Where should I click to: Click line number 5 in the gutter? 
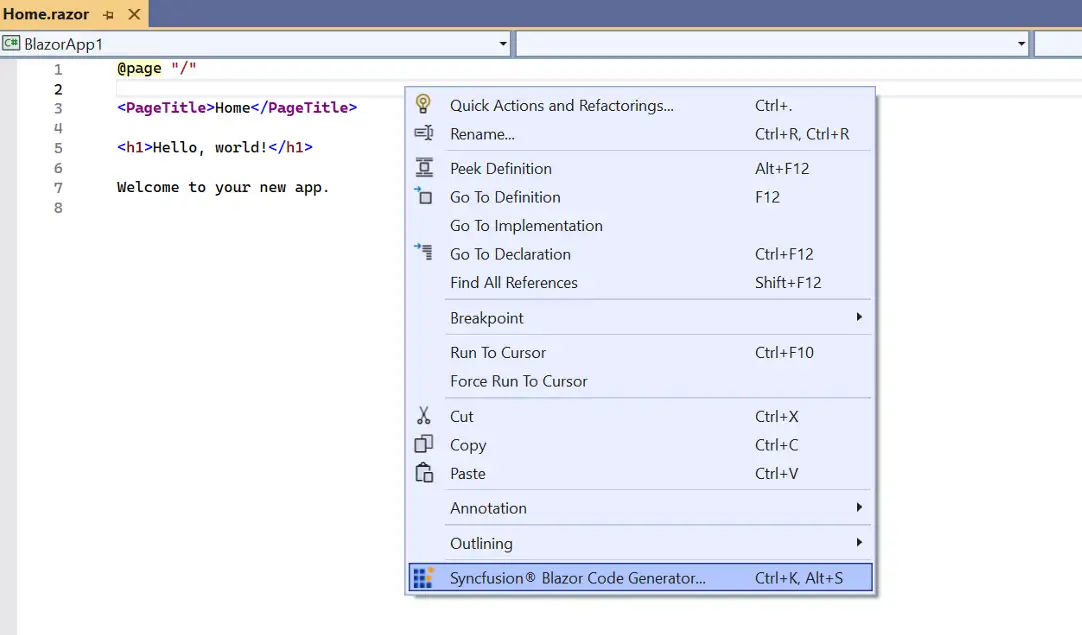[x=58, y=146]
